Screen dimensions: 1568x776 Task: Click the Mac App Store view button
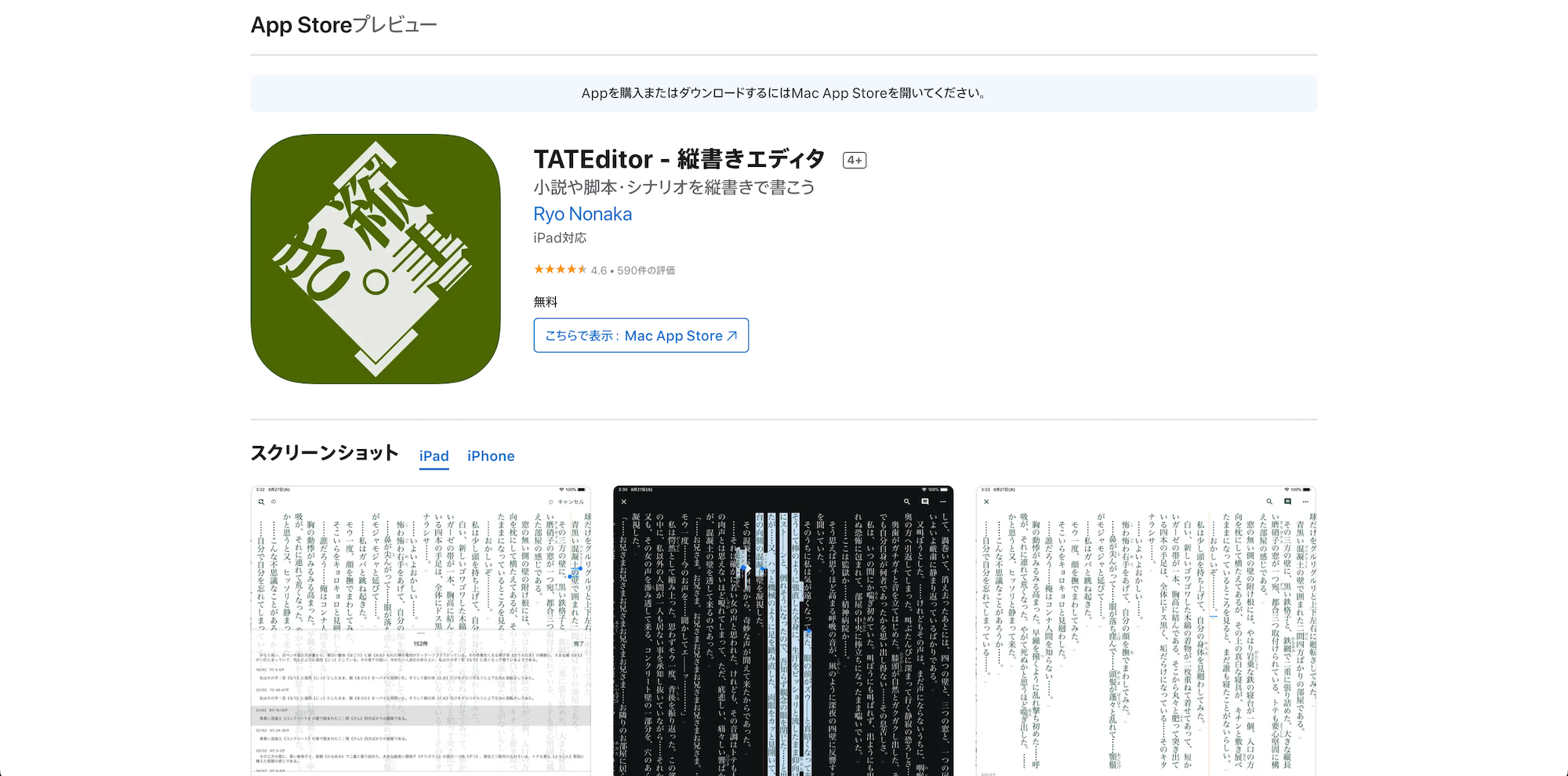pyautogui.click(x=641, y=335)
